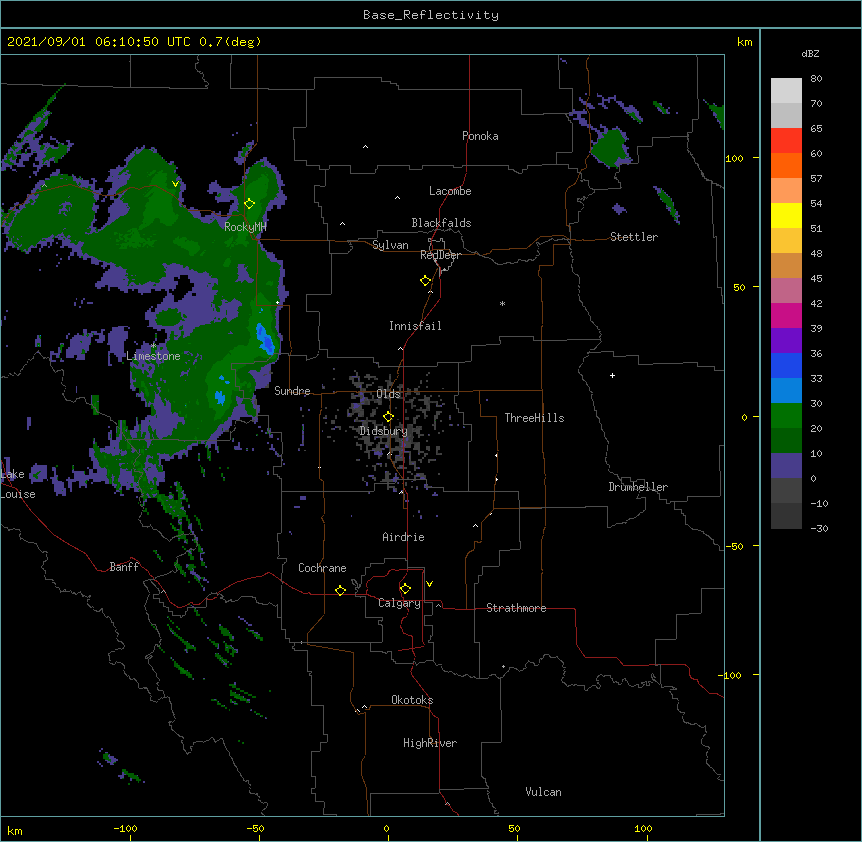The height and width of the screenshot is (842, 862).
Task: Select the magenta 42-39 dBZ legend swatch
Action: tap(786, 315)
